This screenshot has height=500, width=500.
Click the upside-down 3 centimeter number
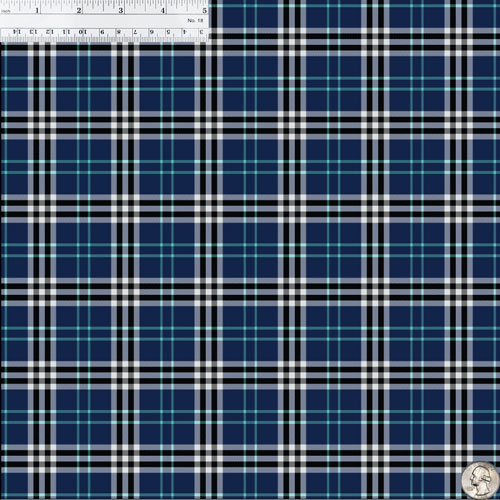(201, 32)
